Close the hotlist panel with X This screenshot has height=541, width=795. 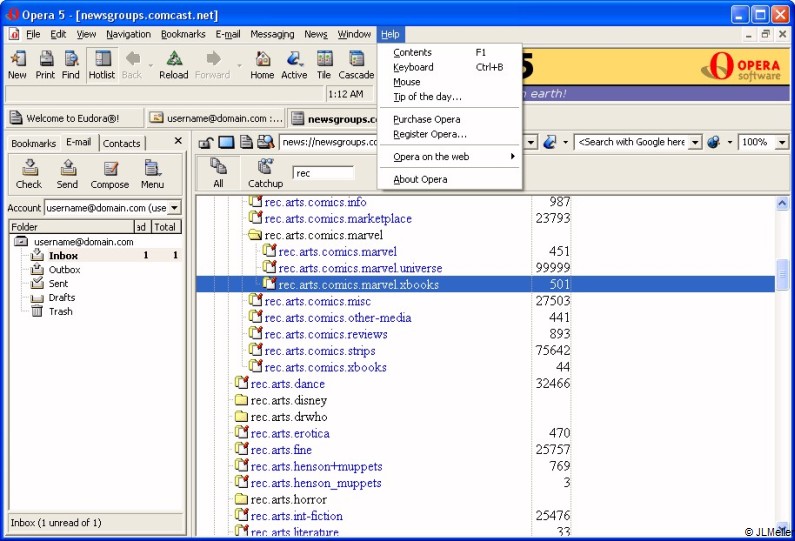(178, 141)
